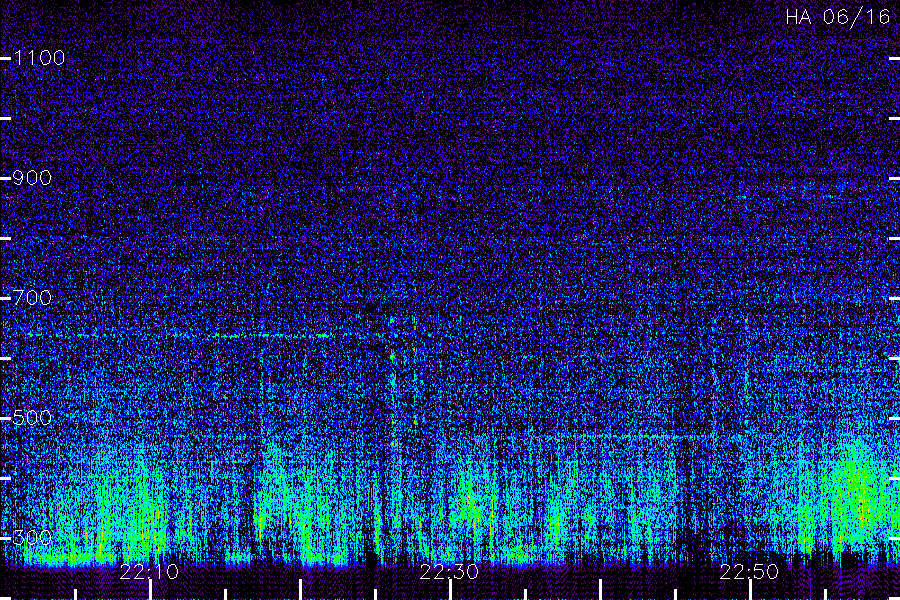Click the 22:50 time axis label
This screenshot has height=600, width=900.
[x=749, y=572]
